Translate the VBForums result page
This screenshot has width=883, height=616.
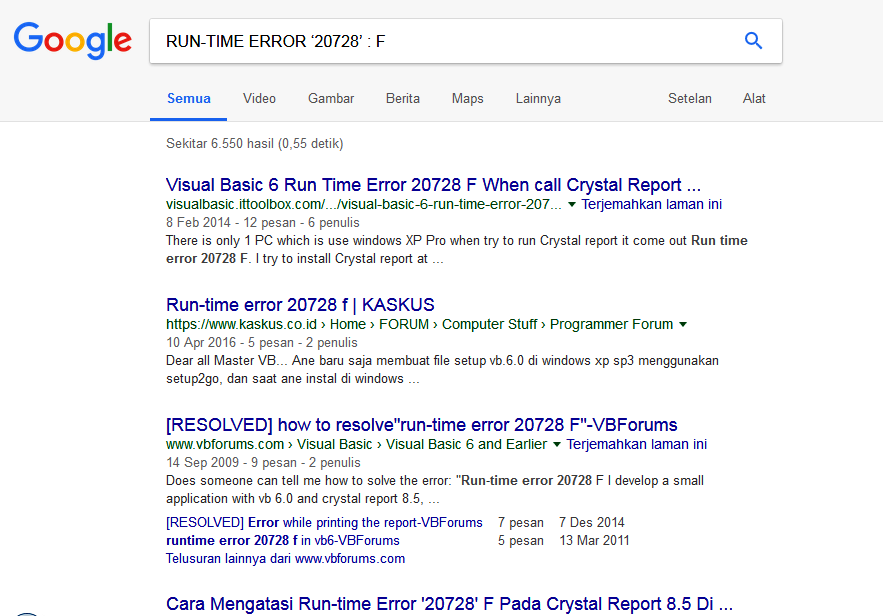click(636, 444)
